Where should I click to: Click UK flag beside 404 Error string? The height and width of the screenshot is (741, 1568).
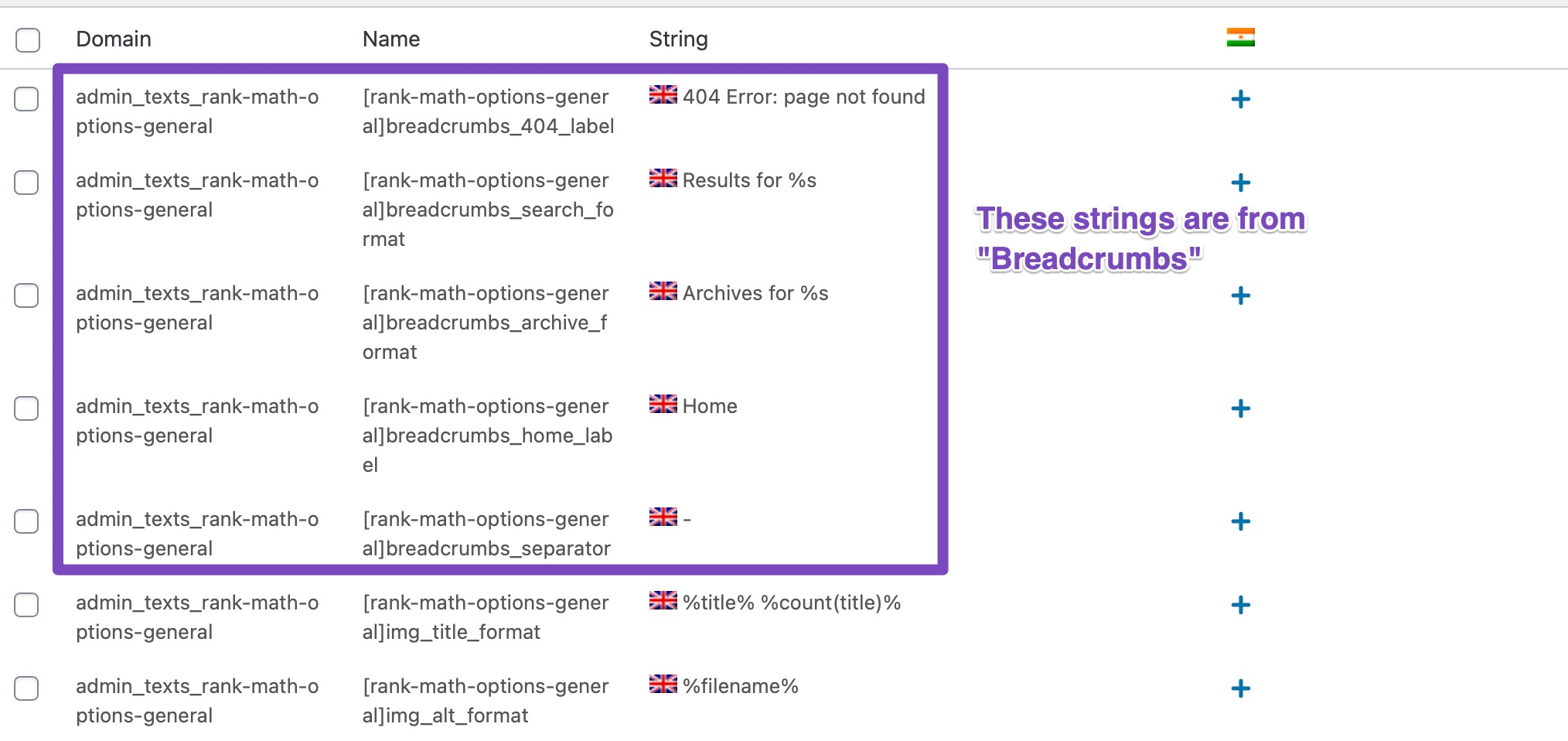pyautogui.click(x=663, y=94)
